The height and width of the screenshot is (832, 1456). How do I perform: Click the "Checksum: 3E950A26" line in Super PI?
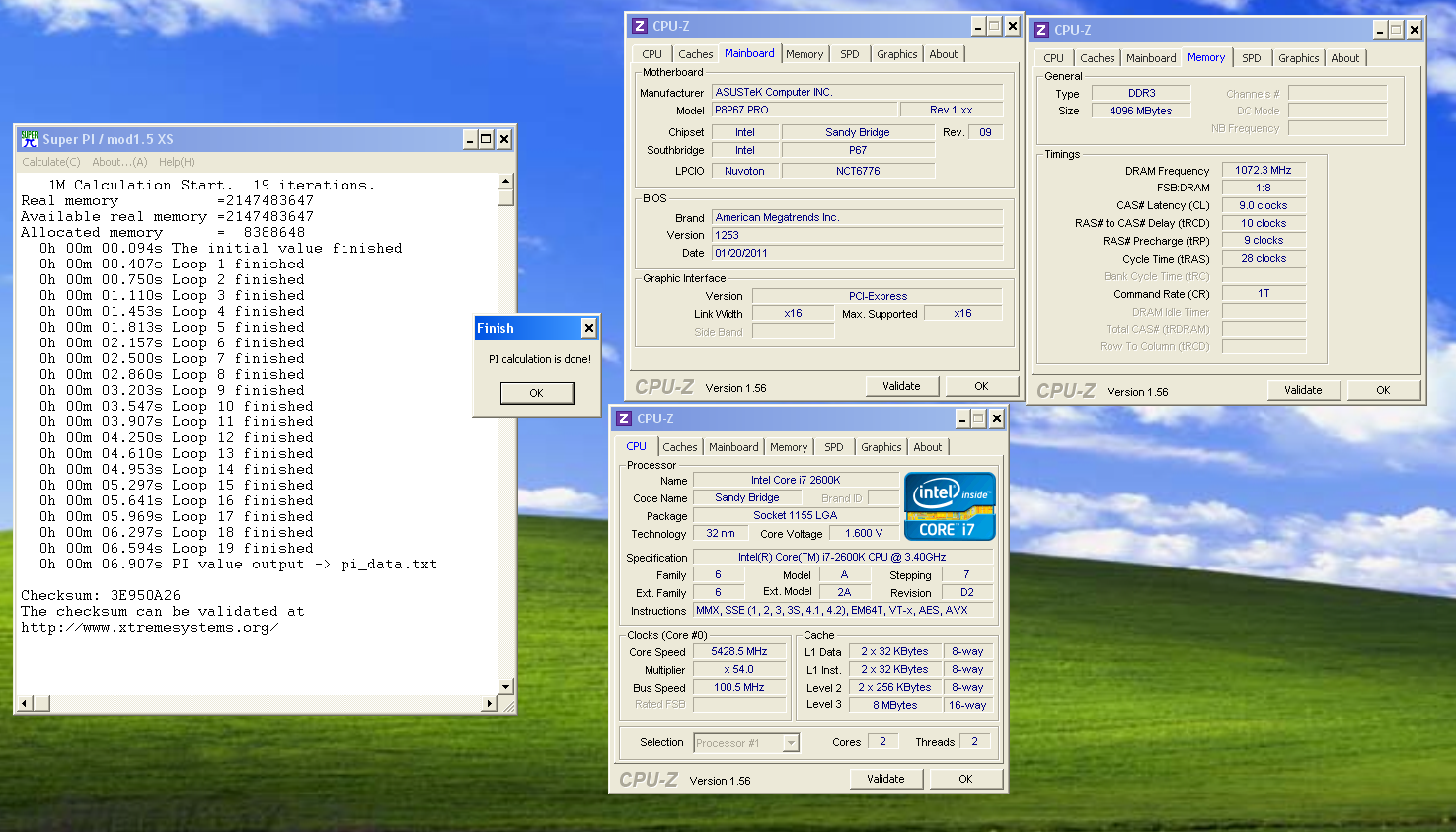[x=101, y=596]
